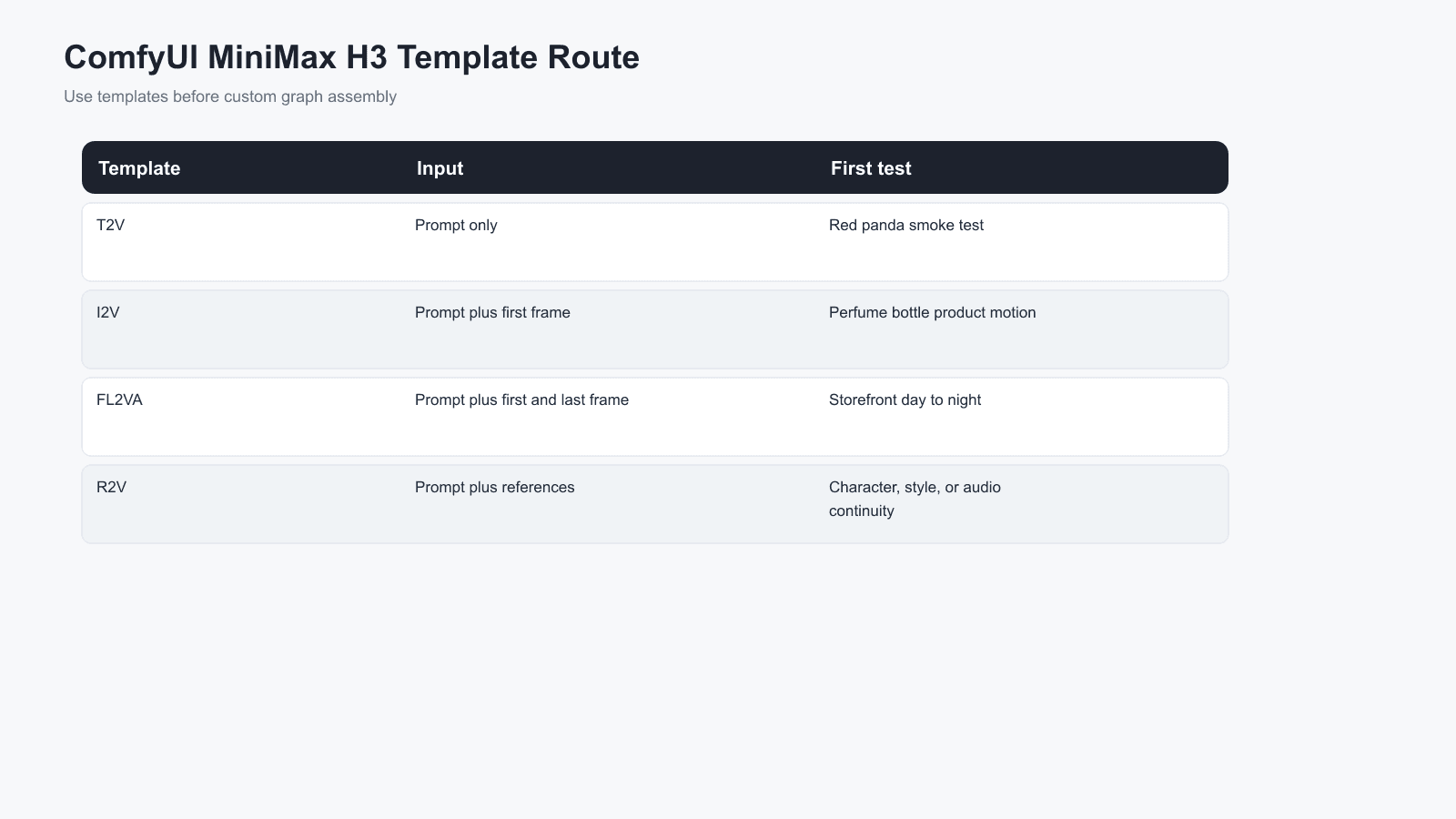Click Prompt plus first frame text

(x=492, y=312)
